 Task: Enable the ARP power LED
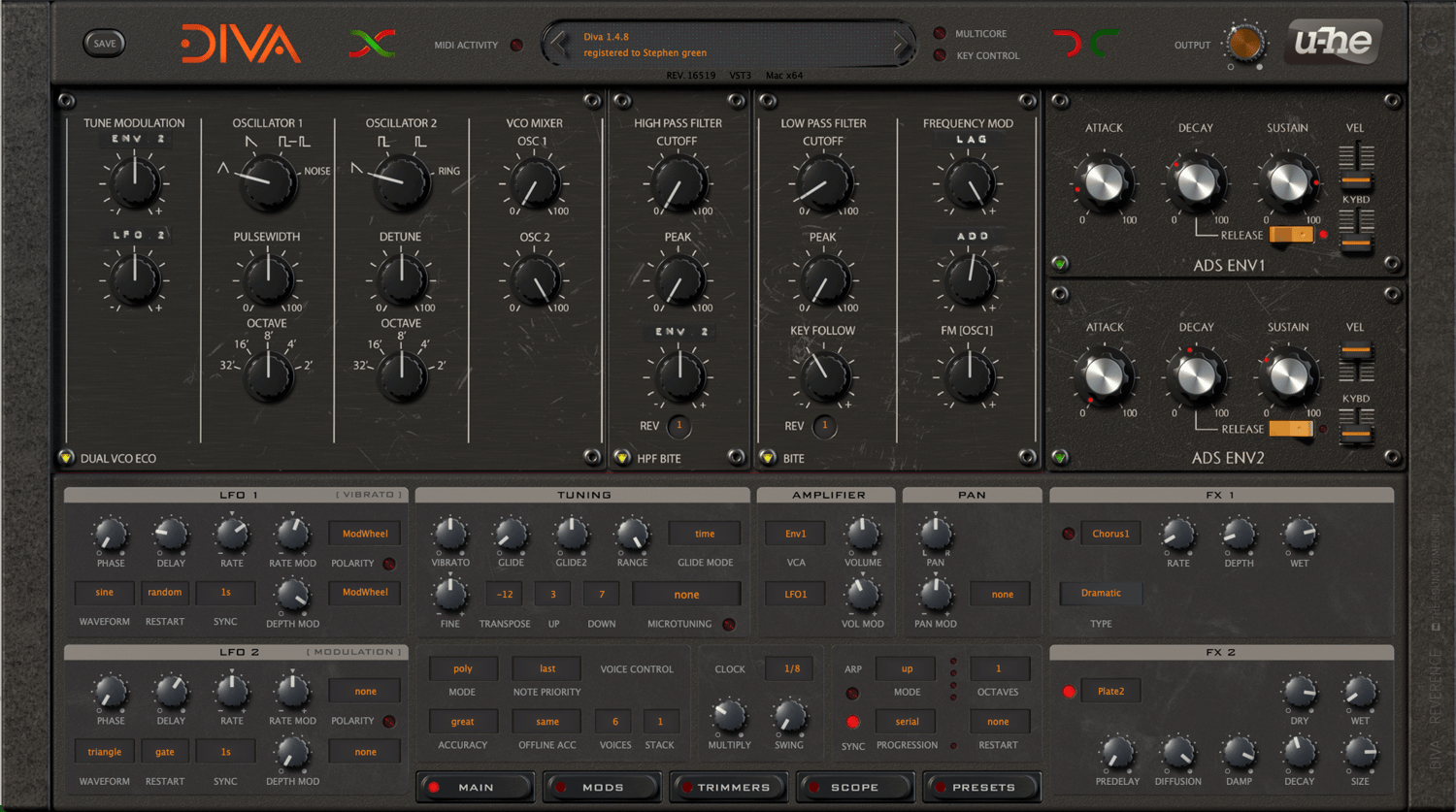(x=852, y=694)
